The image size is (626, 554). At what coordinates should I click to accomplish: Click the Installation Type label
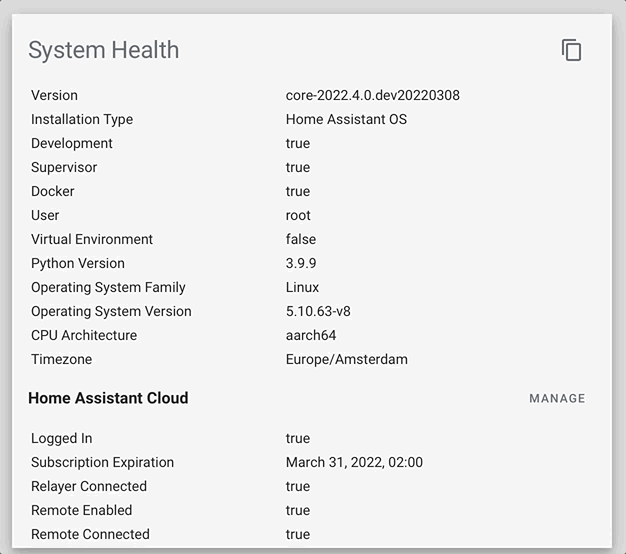point(82,120)
